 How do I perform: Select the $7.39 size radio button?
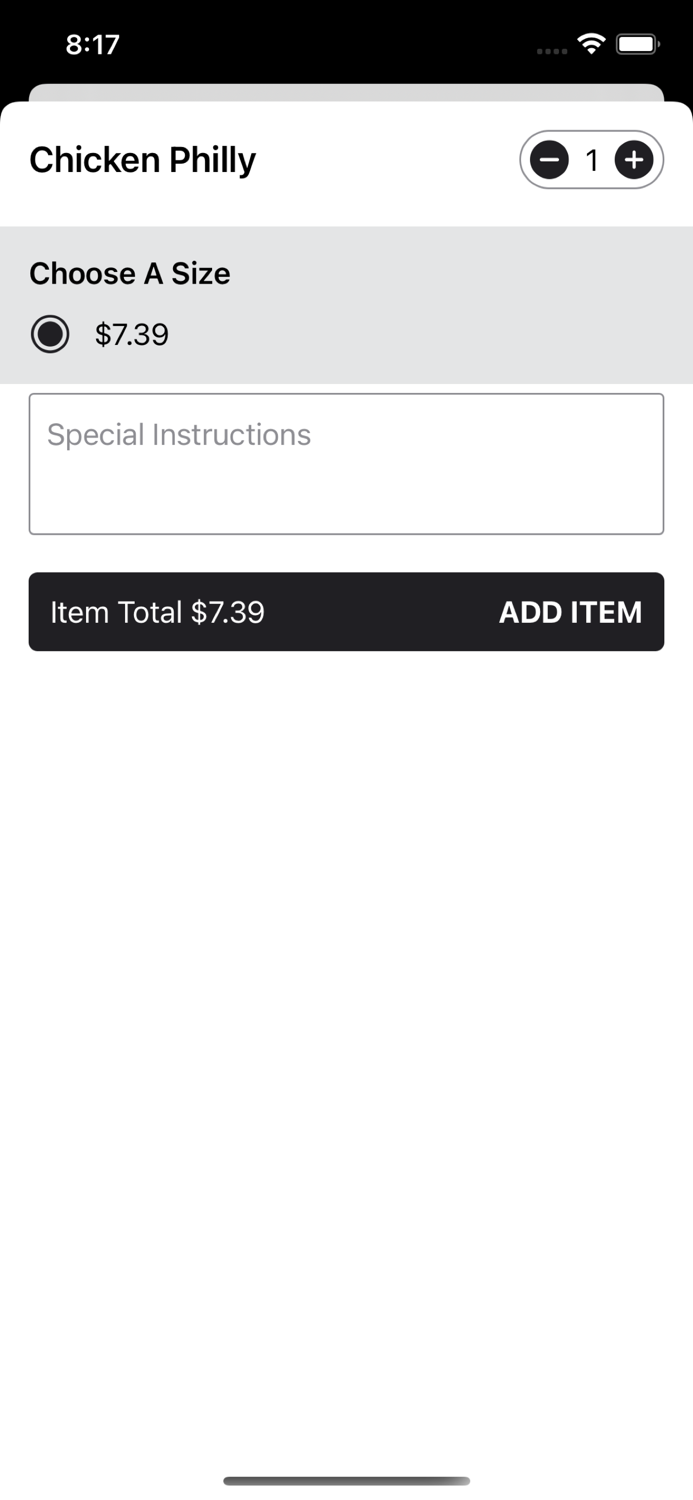click(x=50, y=334)
